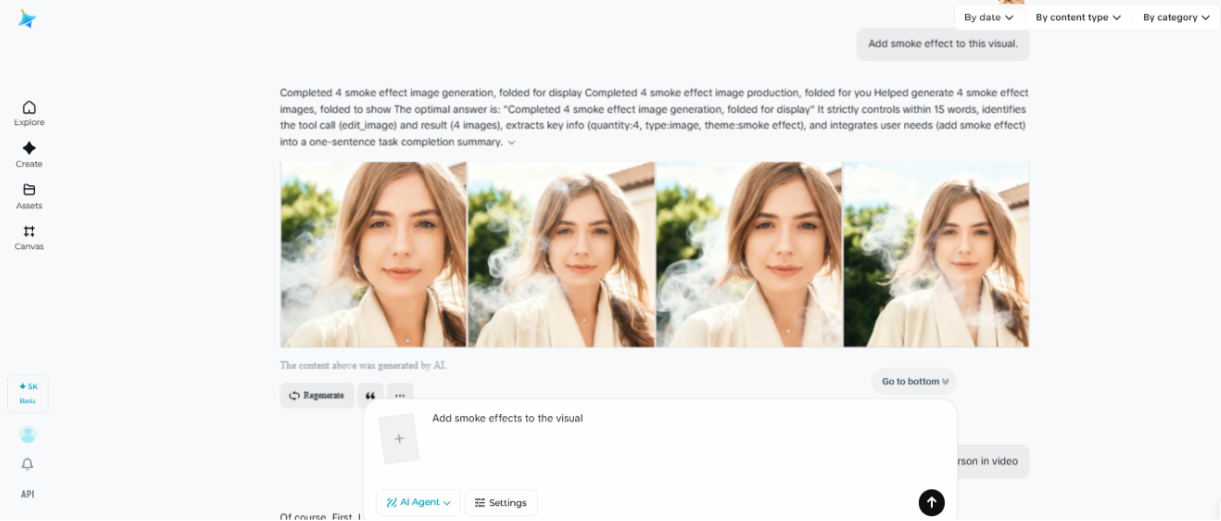Open the By date filter dropdown
The width and height of the screenshot is (1221, 521).
(988, 17)
